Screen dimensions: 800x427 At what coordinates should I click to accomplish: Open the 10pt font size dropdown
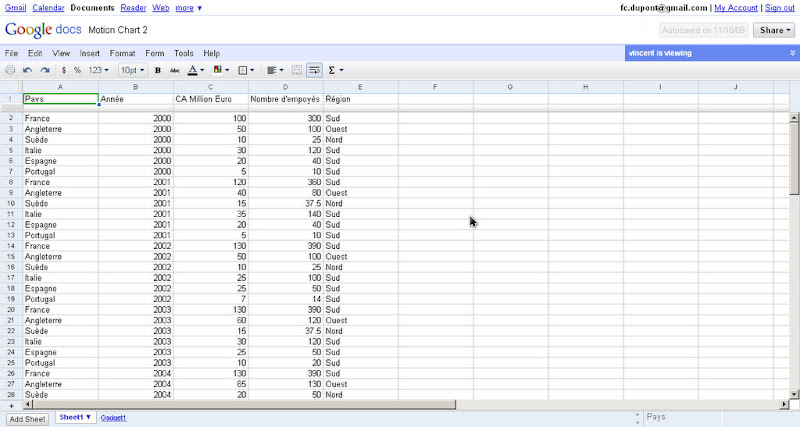click(133, 70)
